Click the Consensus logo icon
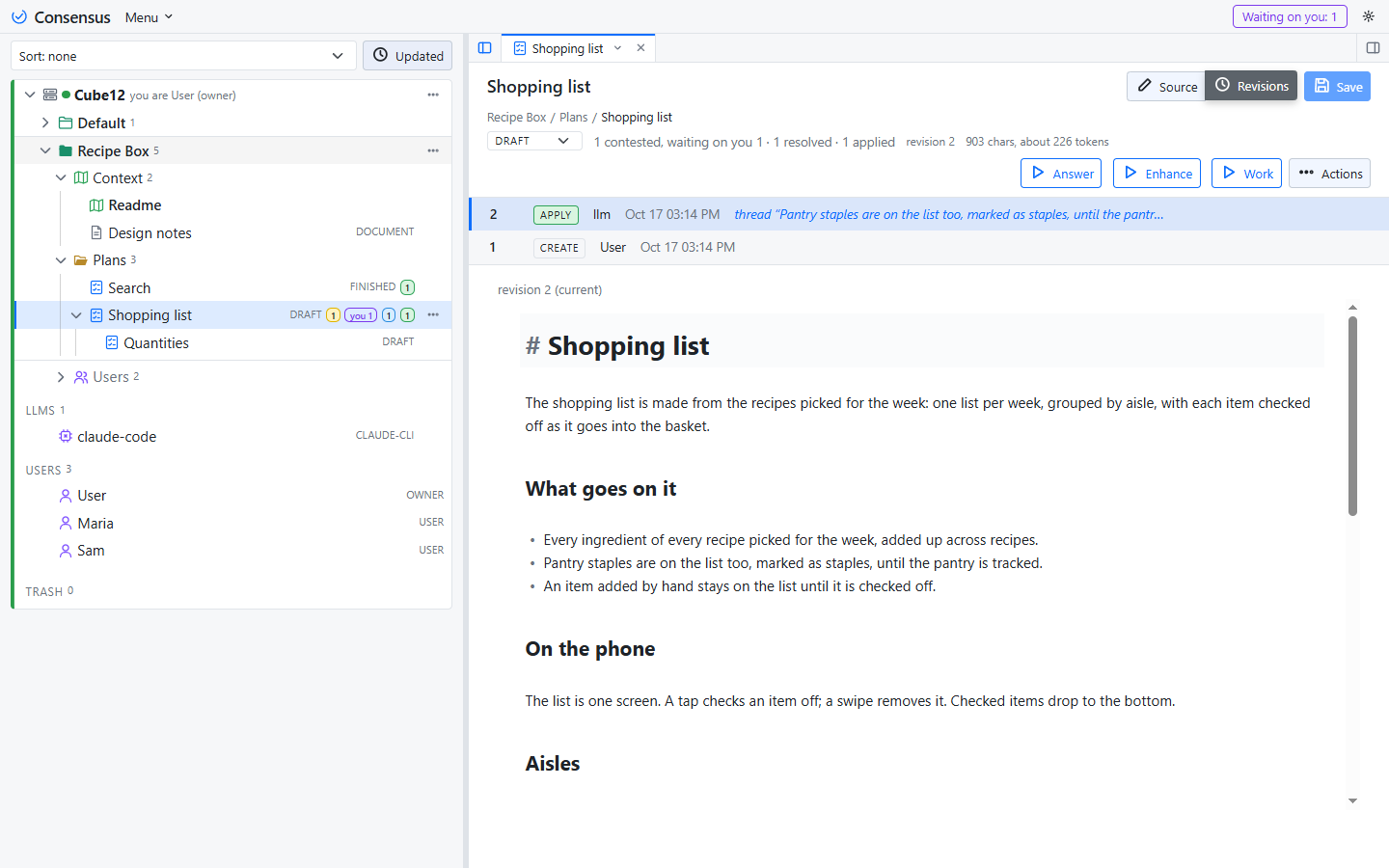This screenshot has height=868, width=1389. coord(19,17)
